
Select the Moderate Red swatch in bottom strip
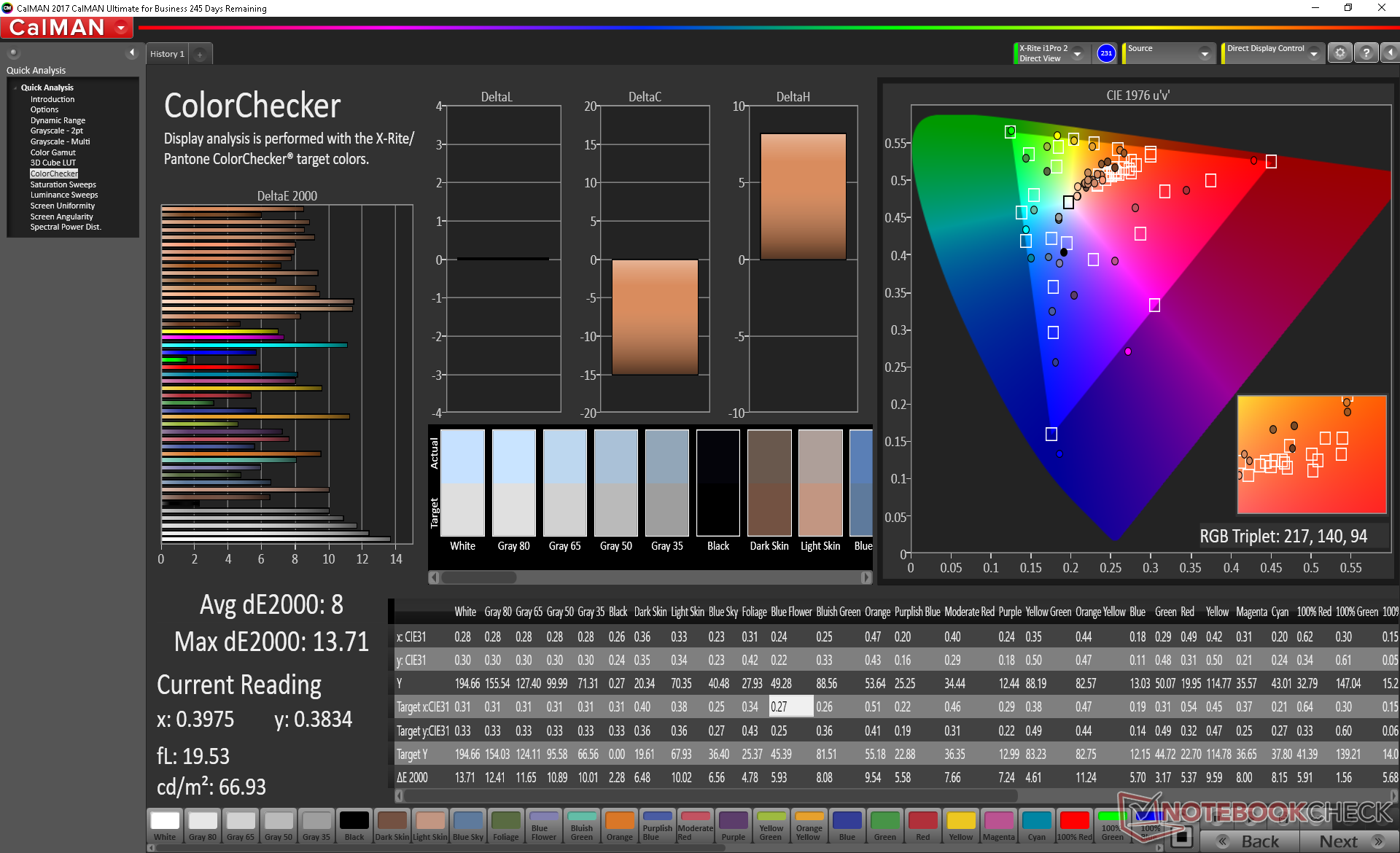696,826
